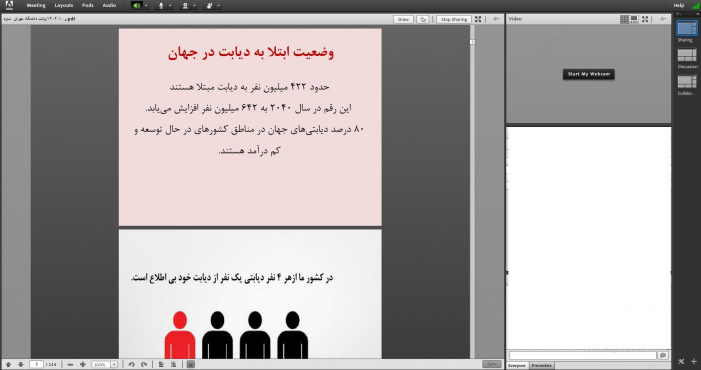The height and width of the screenshot is (370, 701).
Task: Click the raise hand status icon
Action: (209, 6)
